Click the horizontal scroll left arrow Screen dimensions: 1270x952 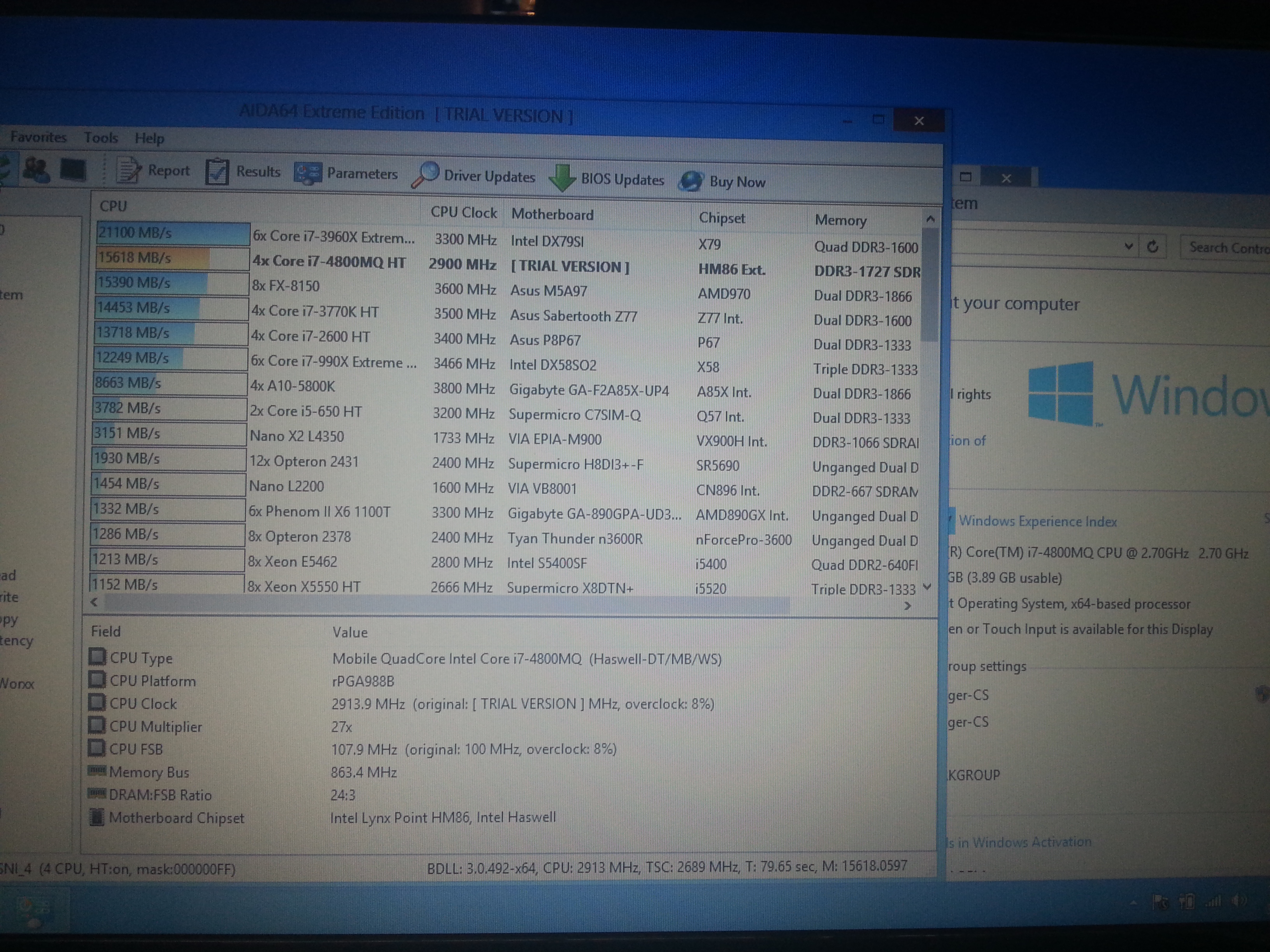94,602
